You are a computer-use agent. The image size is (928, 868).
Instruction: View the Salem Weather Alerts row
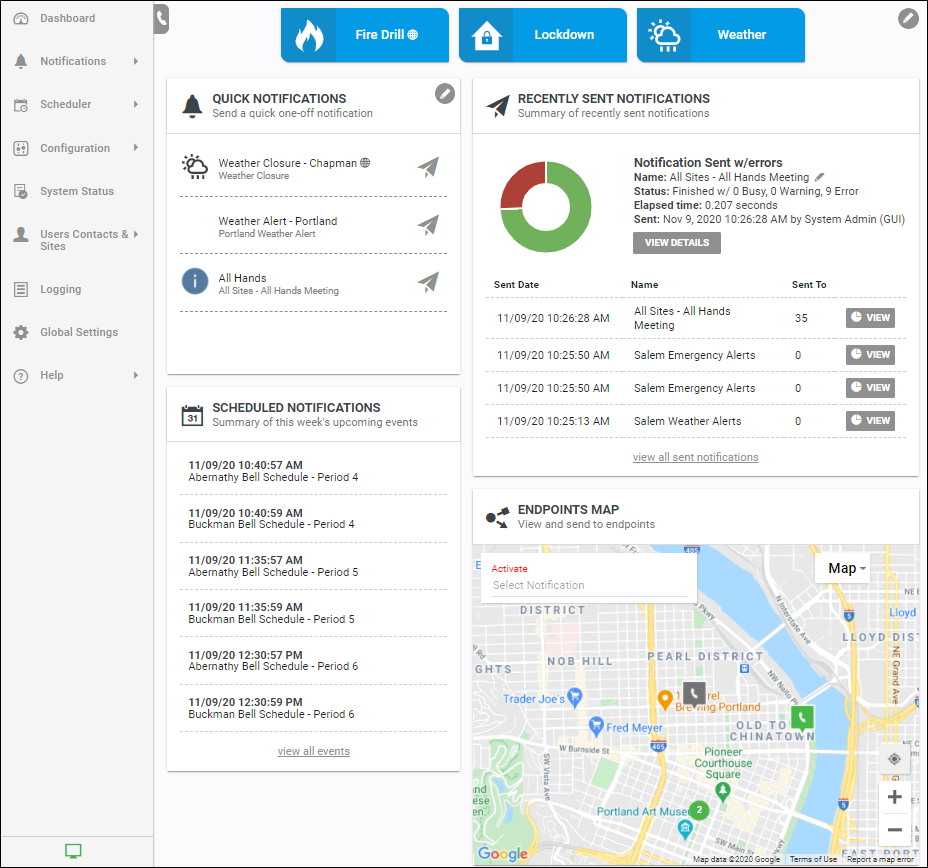click(870, 420)
